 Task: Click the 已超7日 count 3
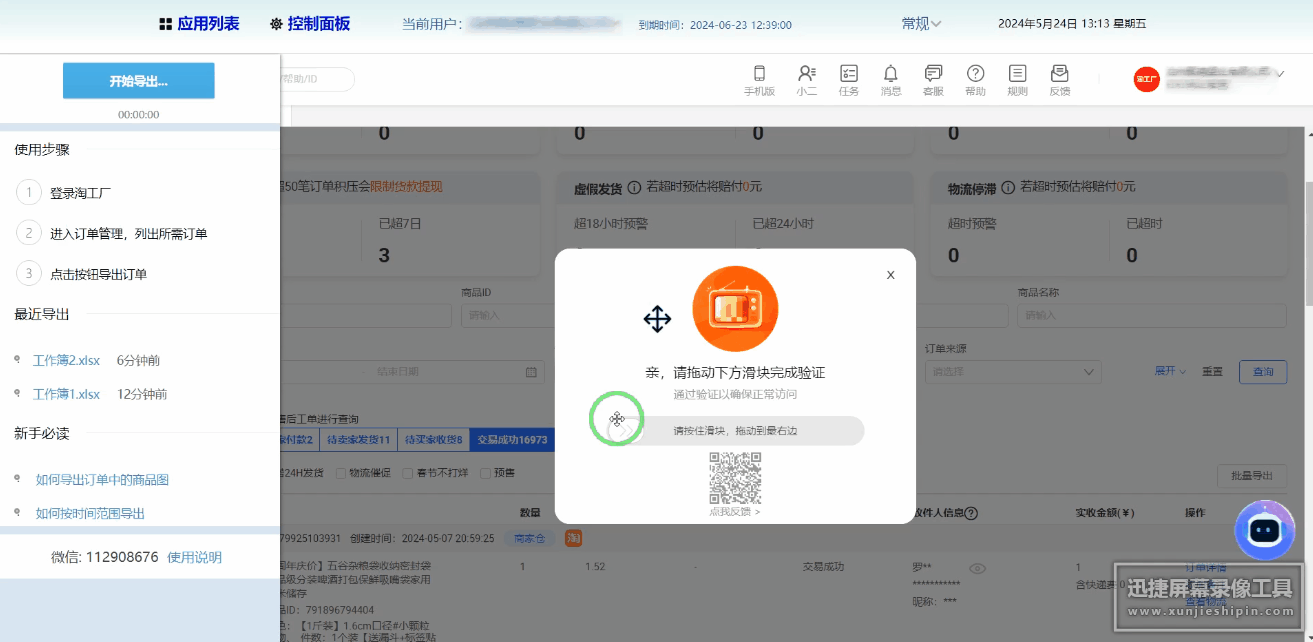[384, 256]
